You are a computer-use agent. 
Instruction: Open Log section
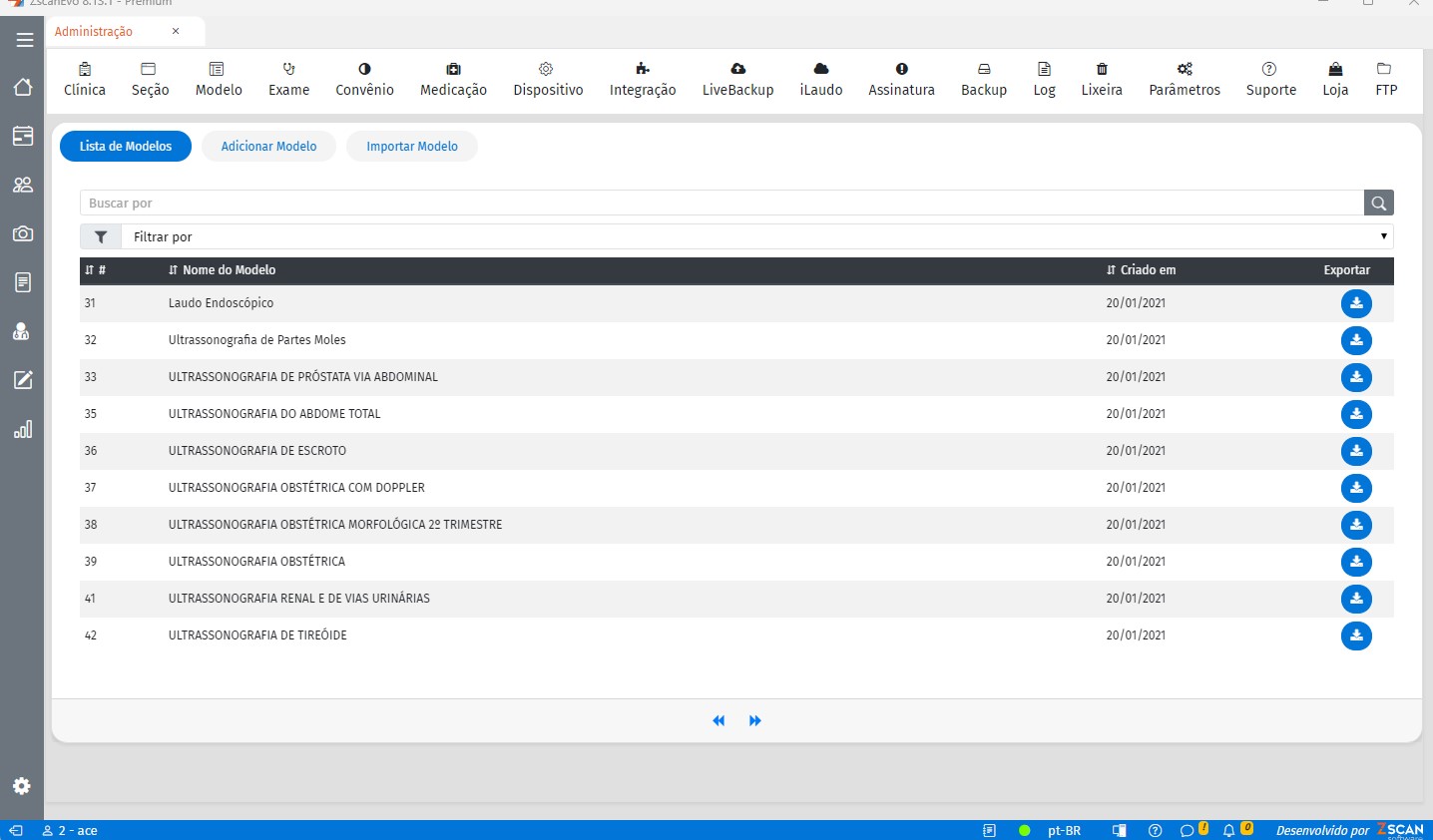pyautogui.click(x=1044, y=80)
